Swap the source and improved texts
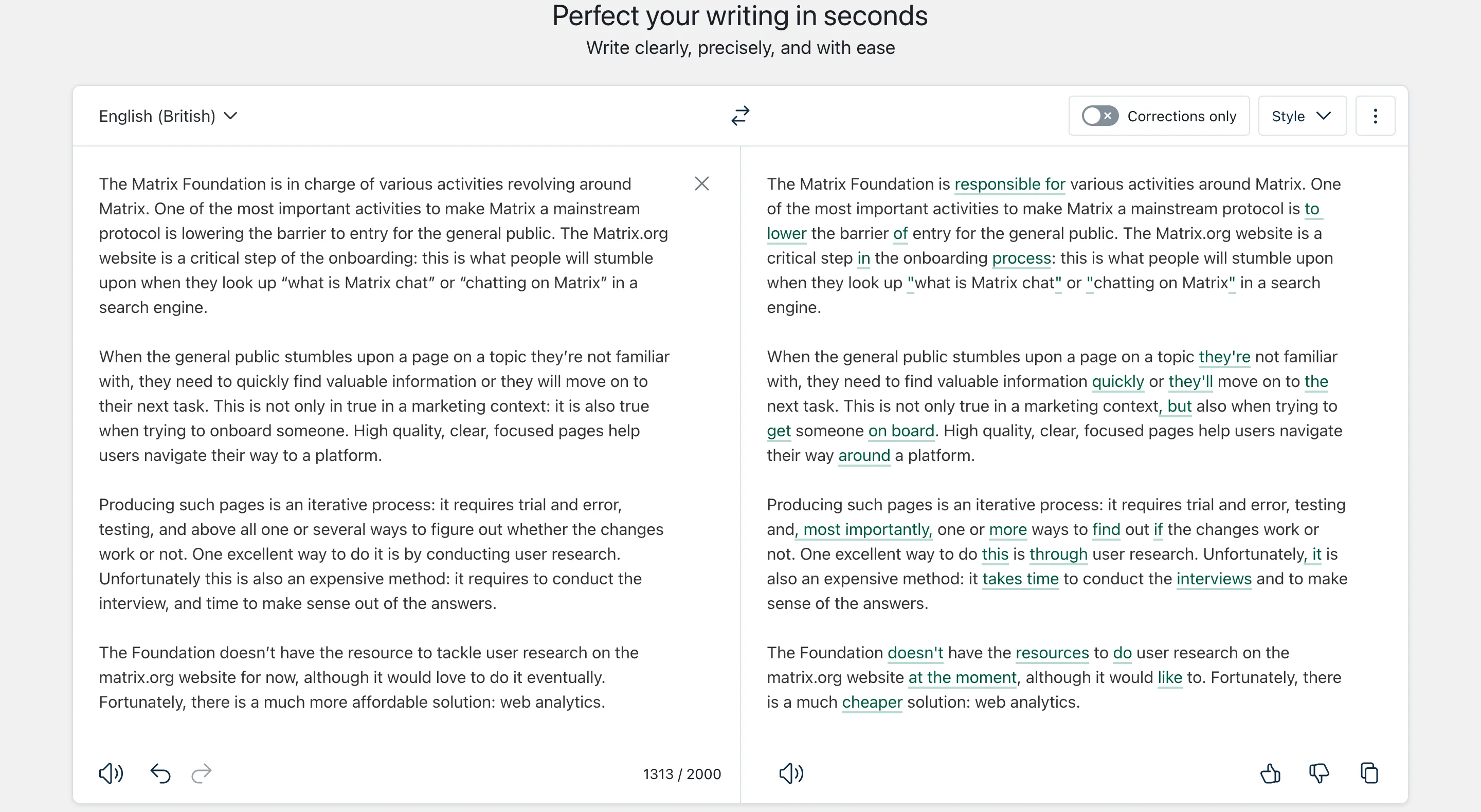The width and height of the screenshot is (1481, 812). point(740,116)
